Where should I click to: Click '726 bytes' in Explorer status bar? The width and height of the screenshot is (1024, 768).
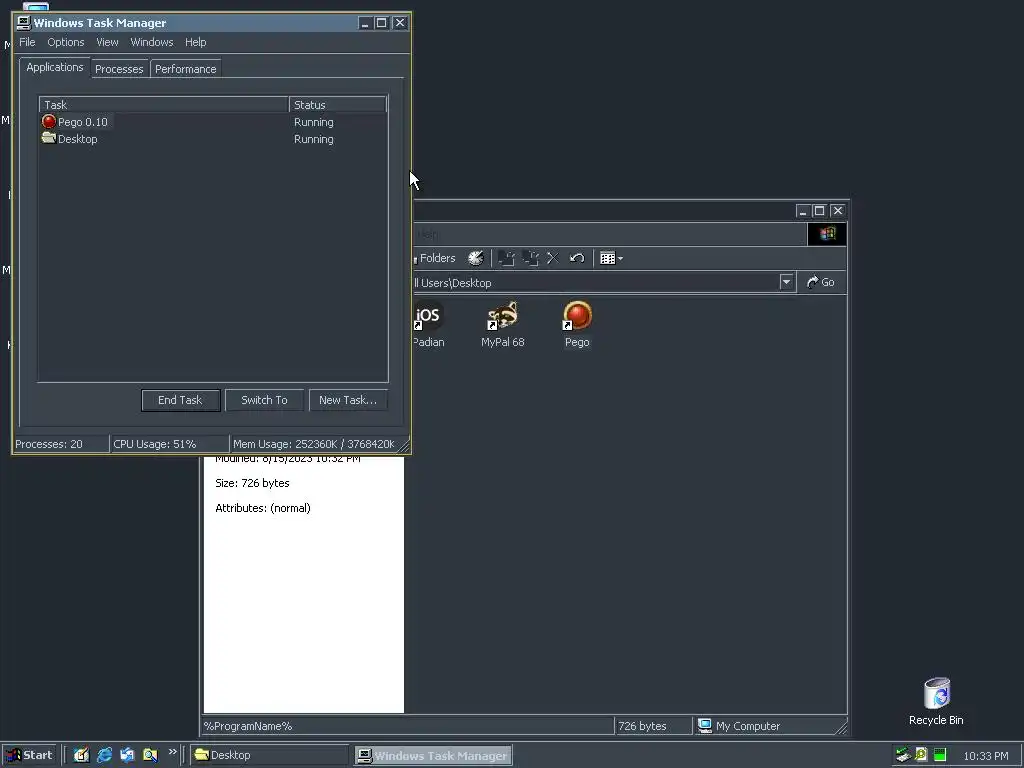click(x=642, y=726)
